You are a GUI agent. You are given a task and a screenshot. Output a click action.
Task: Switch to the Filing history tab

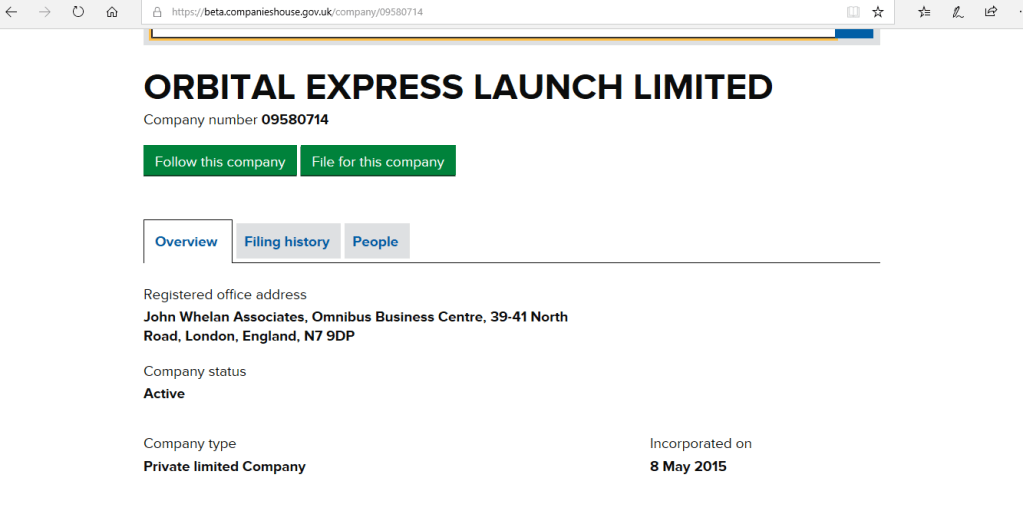point(287,242)
